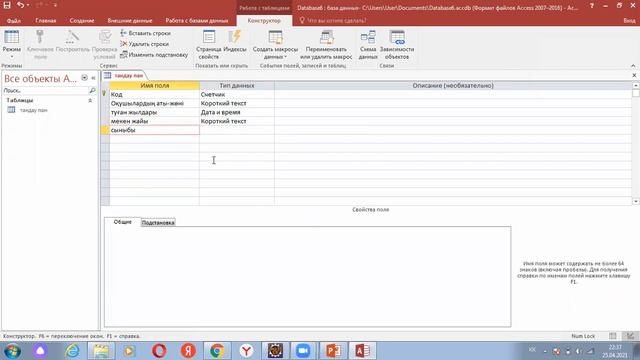The height and width of the screenshot is (360, 640).
Task: Click the Имя поля column header
Action: (x=155, y=85)
